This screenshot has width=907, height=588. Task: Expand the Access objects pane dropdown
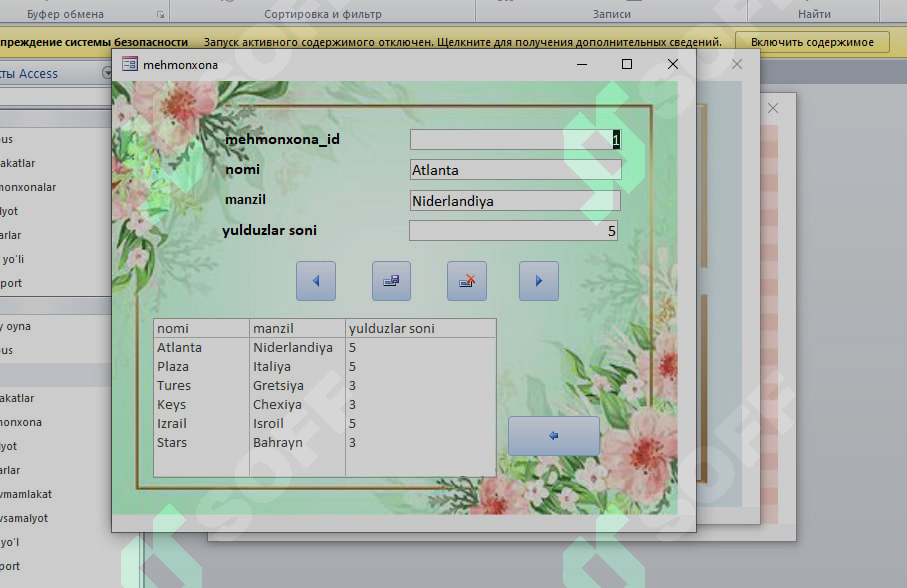pos(107,73)
